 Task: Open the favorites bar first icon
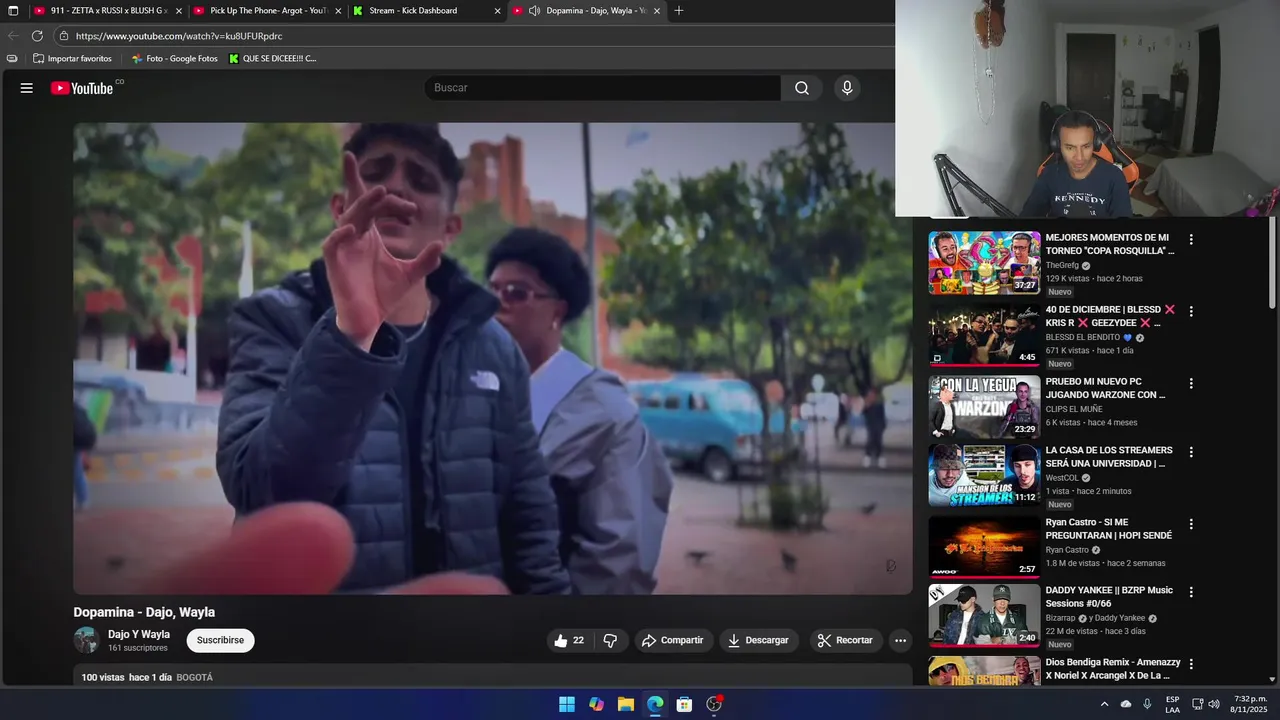pyautogui.click(x=12, y=59)
